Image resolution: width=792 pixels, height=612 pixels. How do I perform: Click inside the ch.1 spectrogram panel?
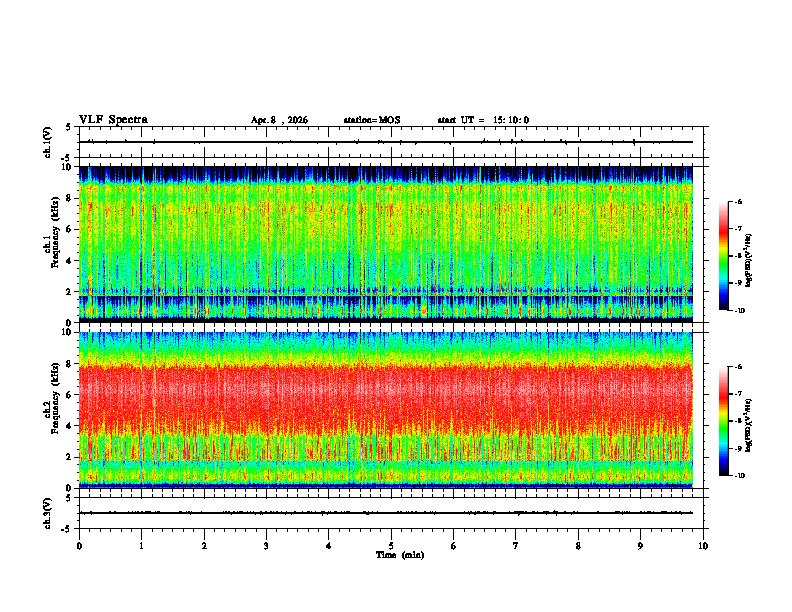386,244
